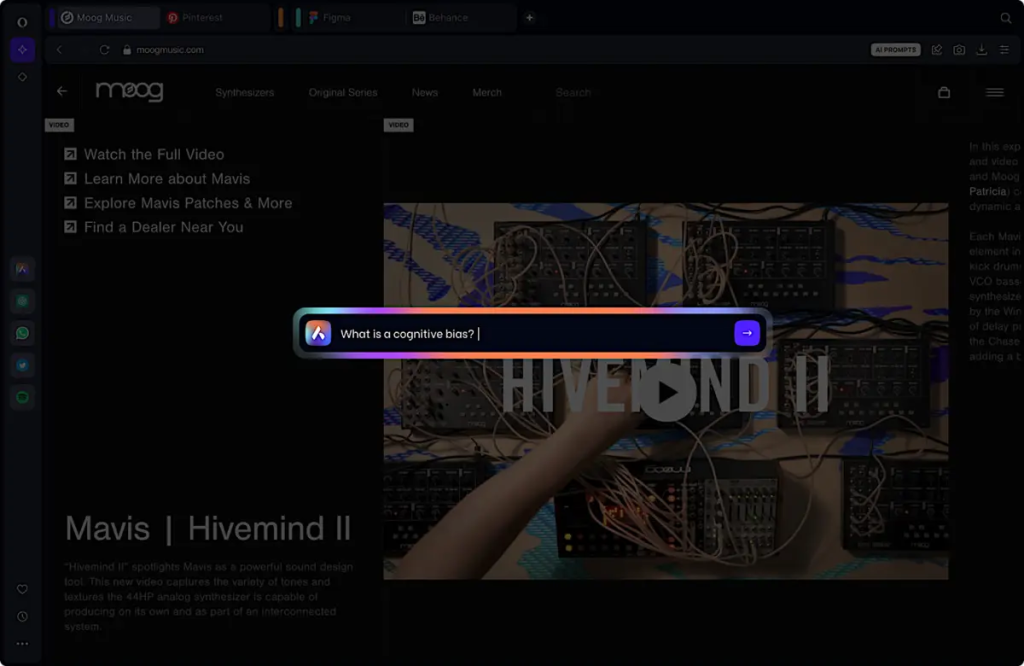Viewport: 1024px width, 666px height.
Task: Open the Aria AI sparkle sidebar button
Action: pos(22,50)
